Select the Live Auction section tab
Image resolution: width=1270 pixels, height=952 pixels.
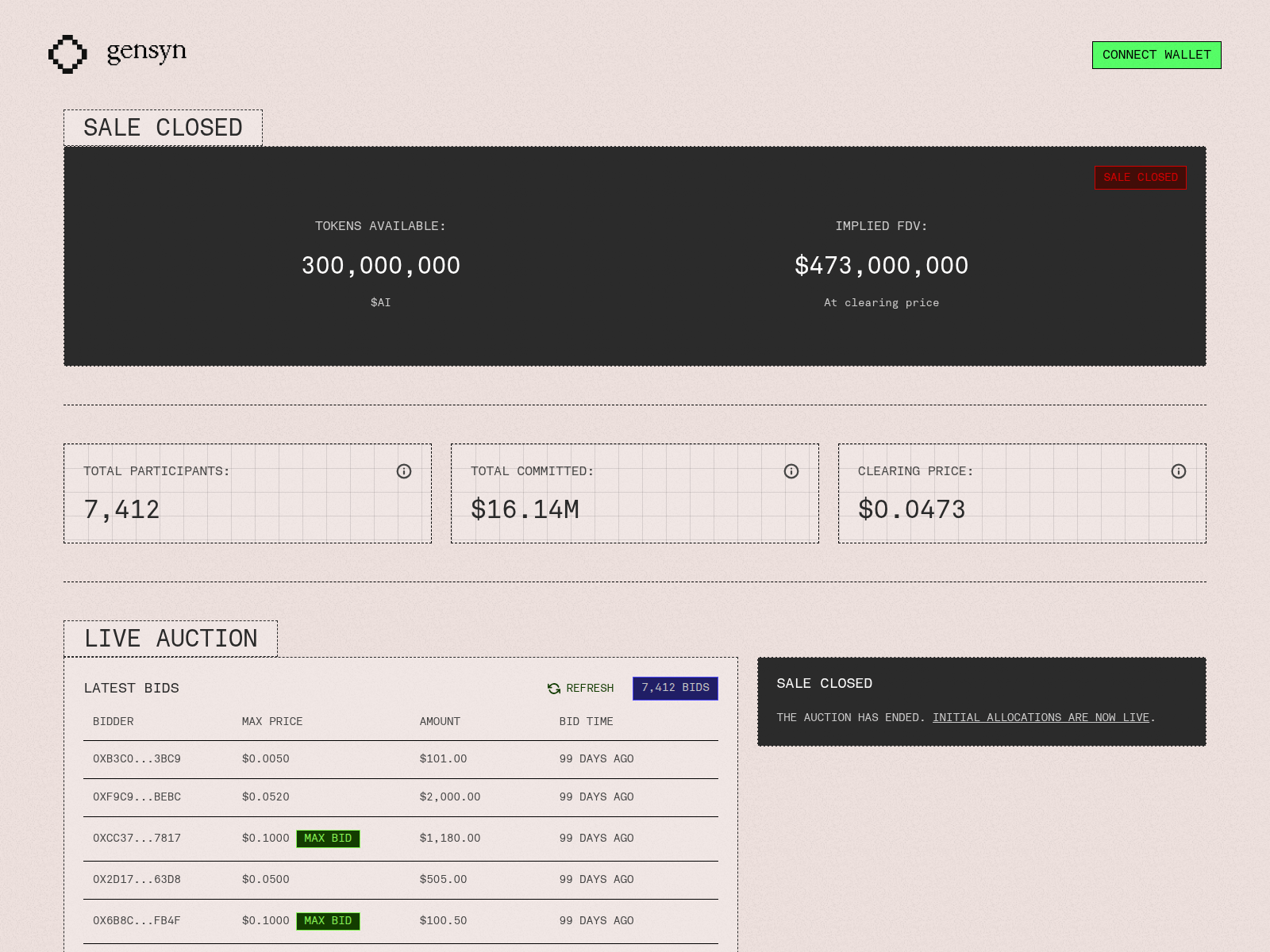point(171,639)
